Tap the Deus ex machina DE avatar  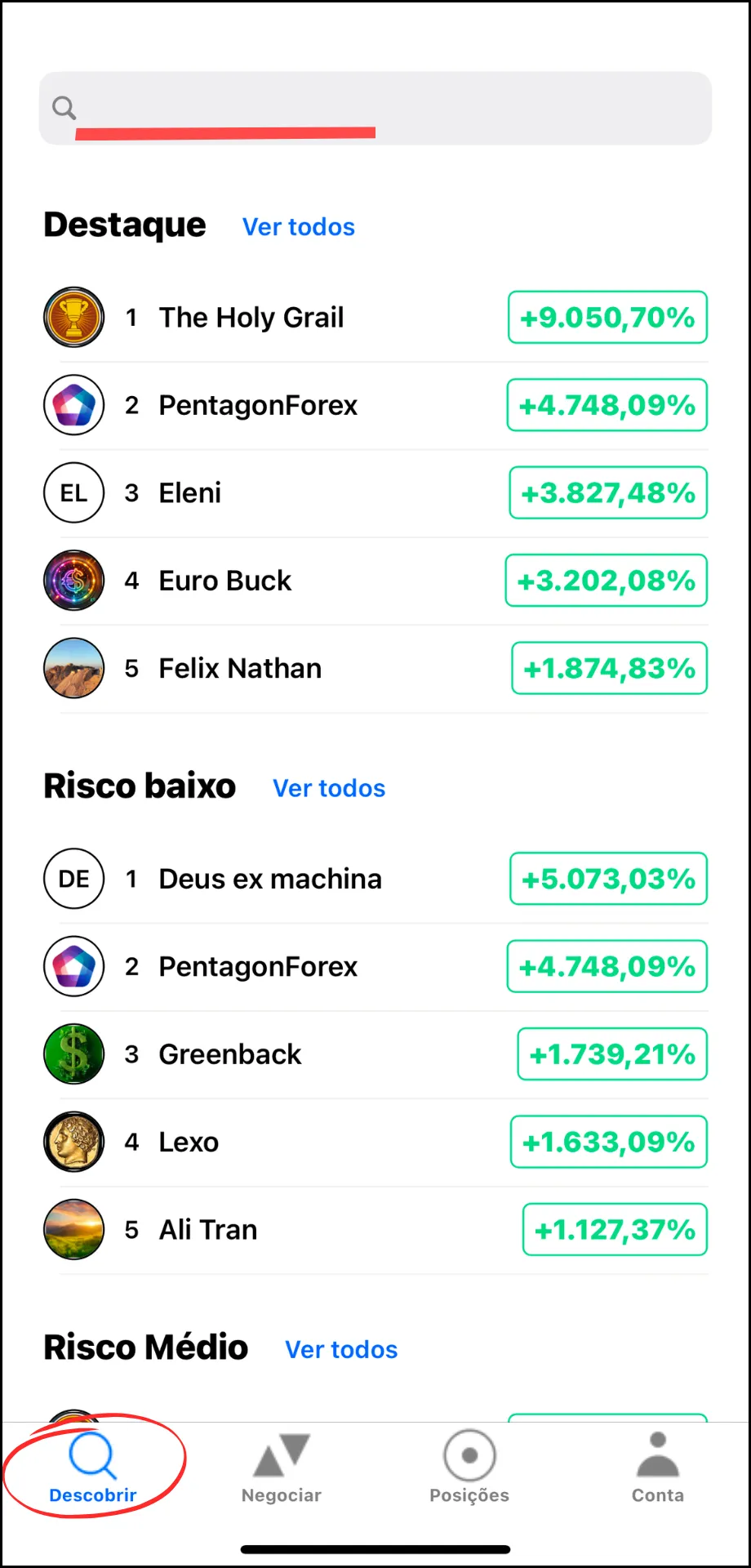[x=73, y=879]
